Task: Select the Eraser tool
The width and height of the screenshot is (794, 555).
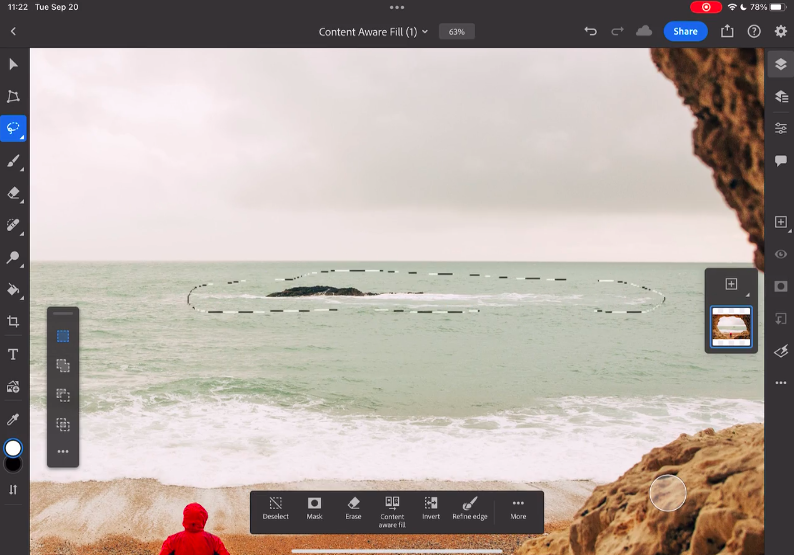Action: (x=14, y=193)
